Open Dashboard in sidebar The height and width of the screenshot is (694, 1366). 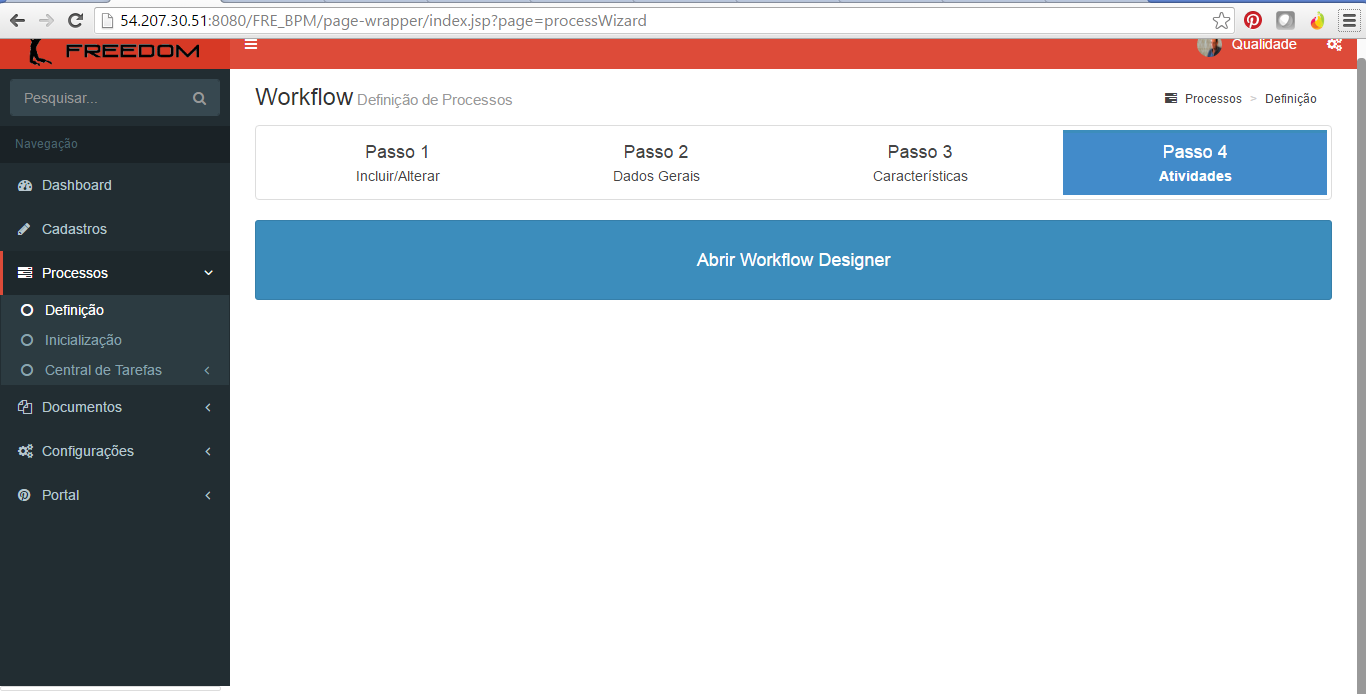pos(115,185)
